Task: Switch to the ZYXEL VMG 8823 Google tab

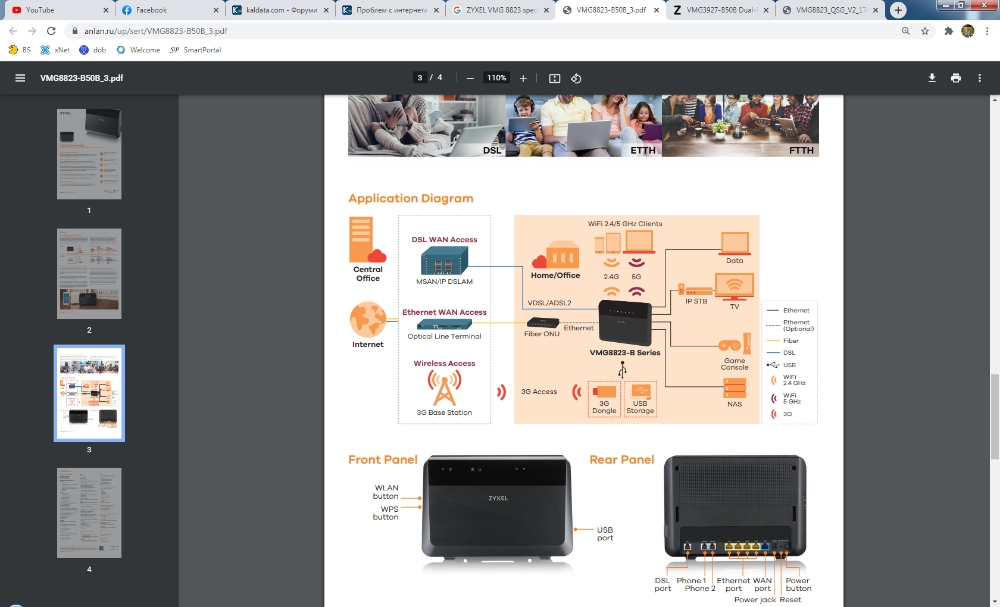Action: tap(501, 10)
